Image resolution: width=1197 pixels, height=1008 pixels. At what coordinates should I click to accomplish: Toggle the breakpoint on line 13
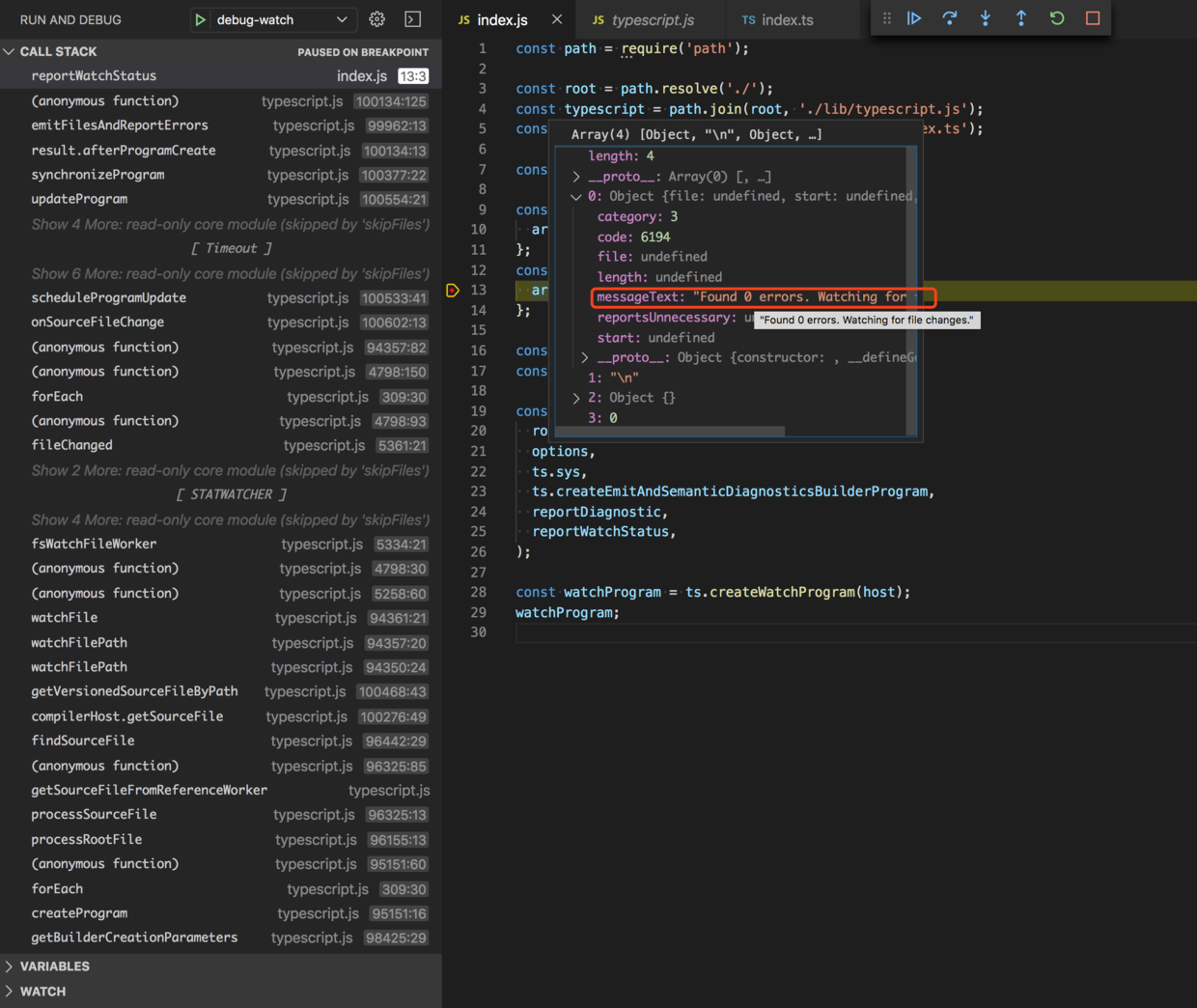coord(453,290)
